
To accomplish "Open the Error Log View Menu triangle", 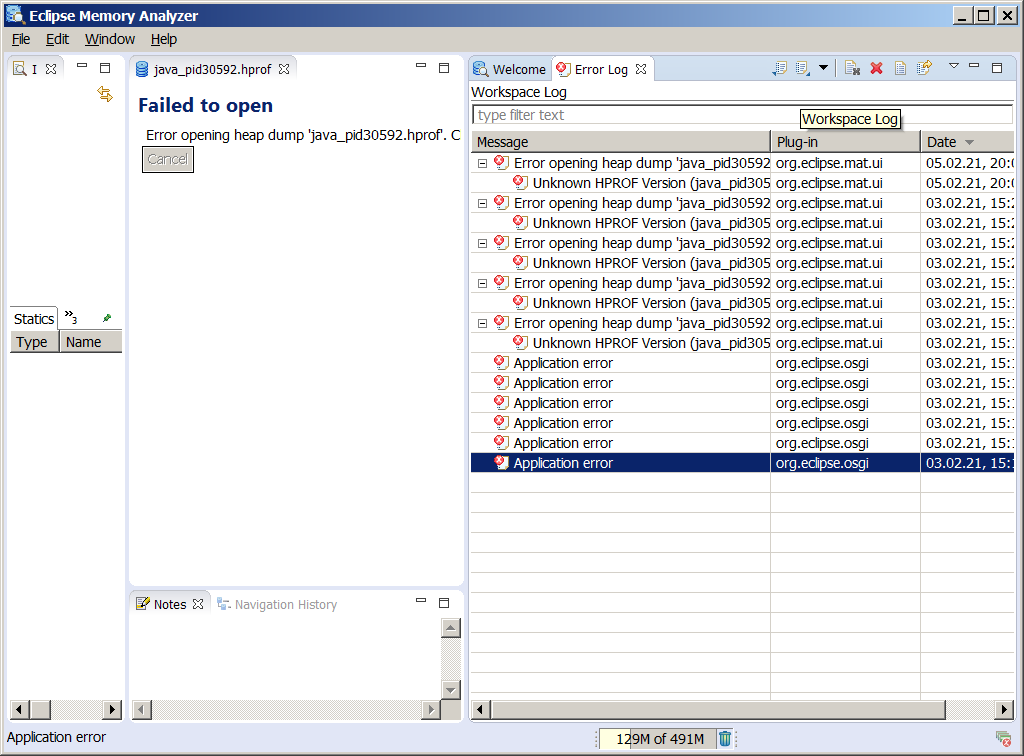I will [953, 67].
